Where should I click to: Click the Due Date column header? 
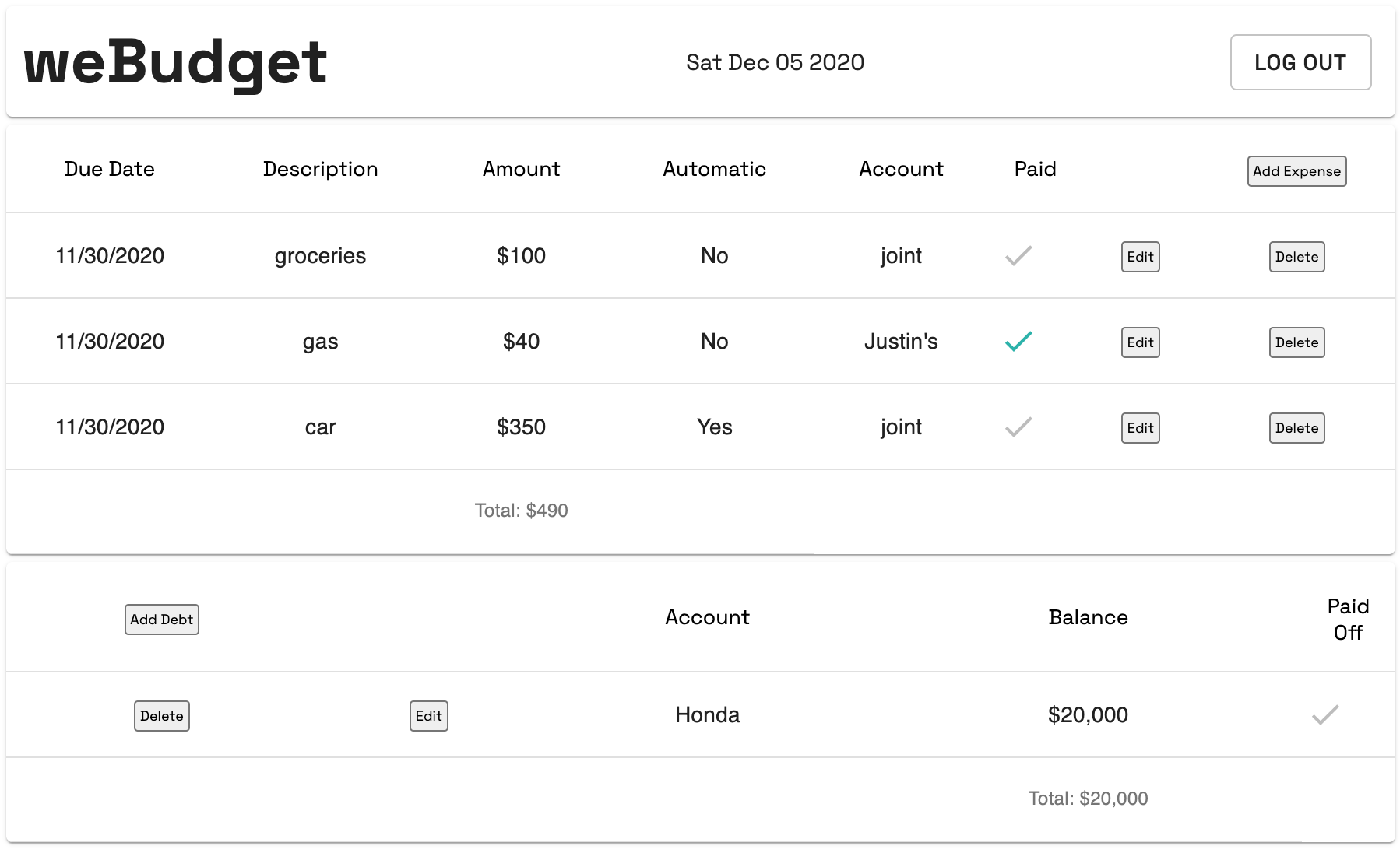coord(110,169)
